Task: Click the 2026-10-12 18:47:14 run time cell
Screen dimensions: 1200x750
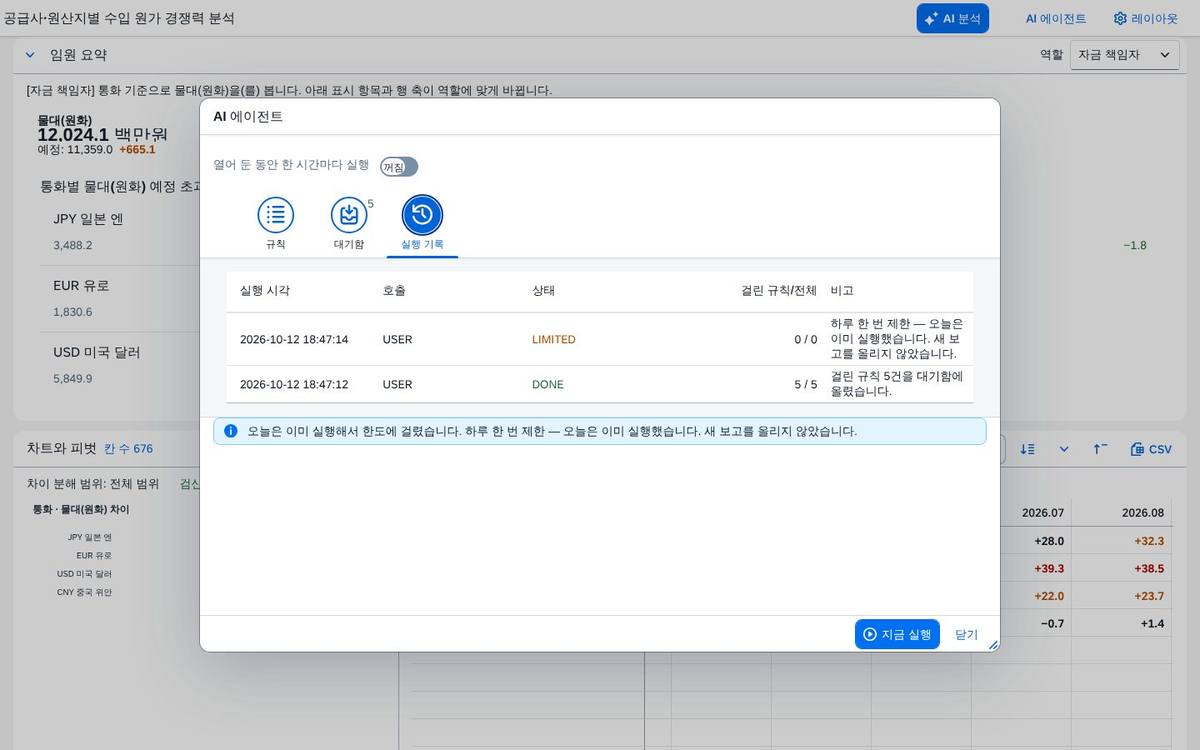Action: tap(294, 339)
